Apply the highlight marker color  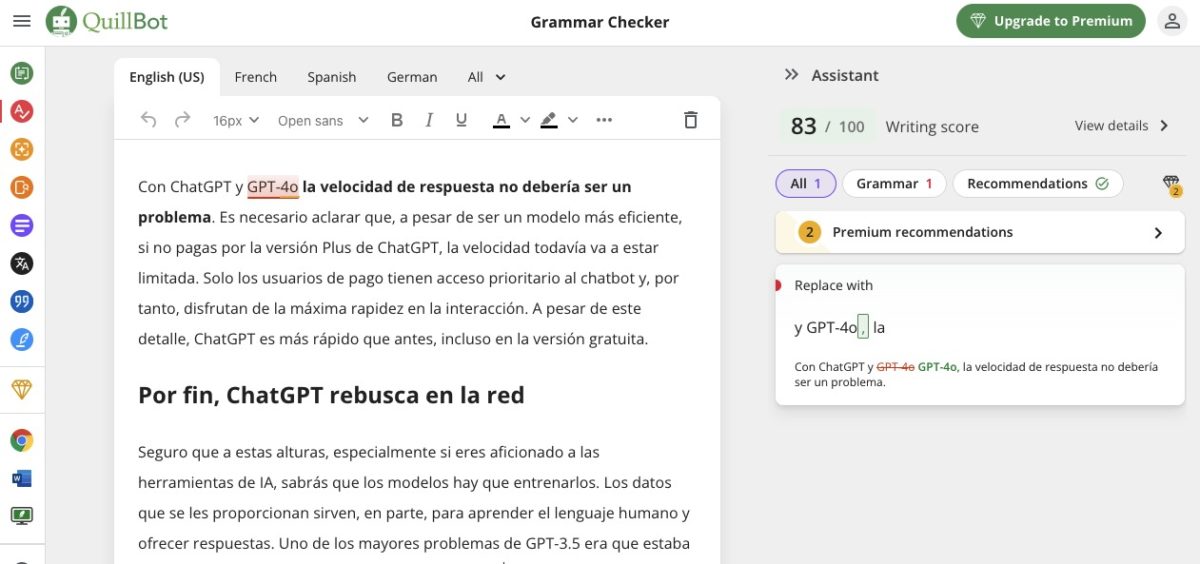tap(548, 120)
